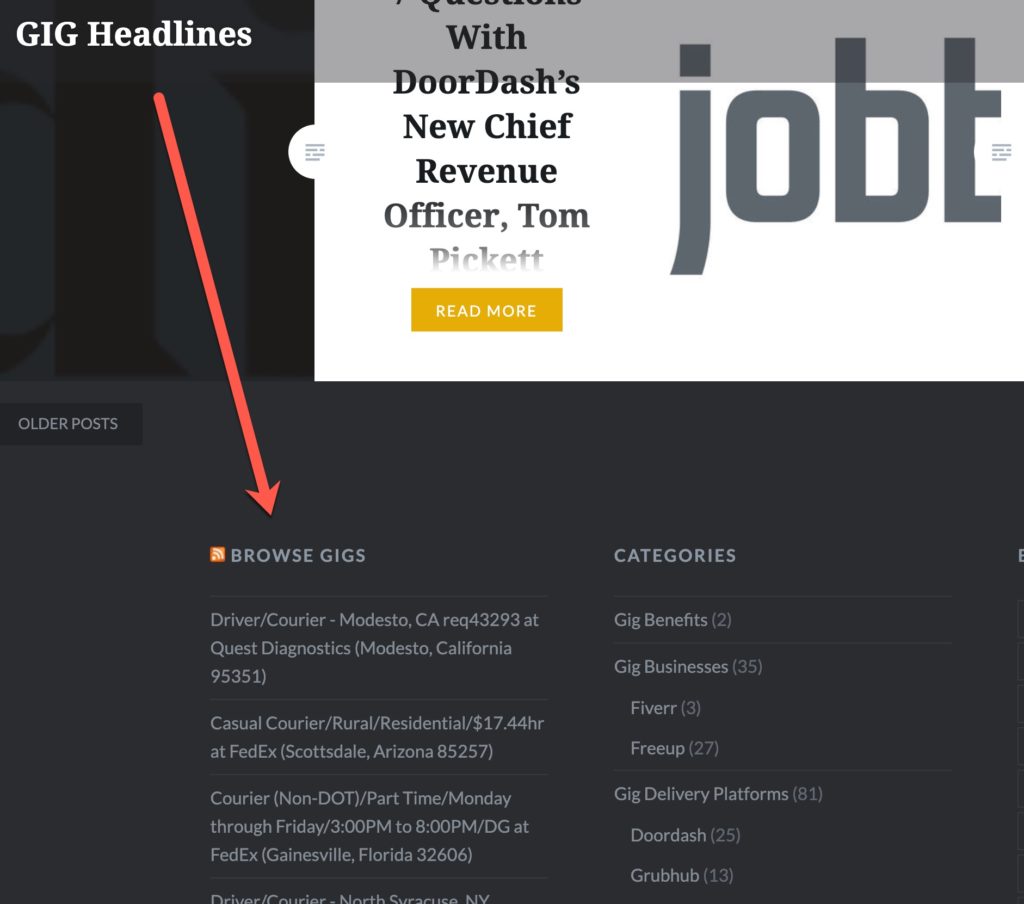The height and width of the screenshot is (904, 1024).
Task: Click the DoorDash Chief Revenue Officer headline
Action: pyautogui.click(x=487, y=137)
